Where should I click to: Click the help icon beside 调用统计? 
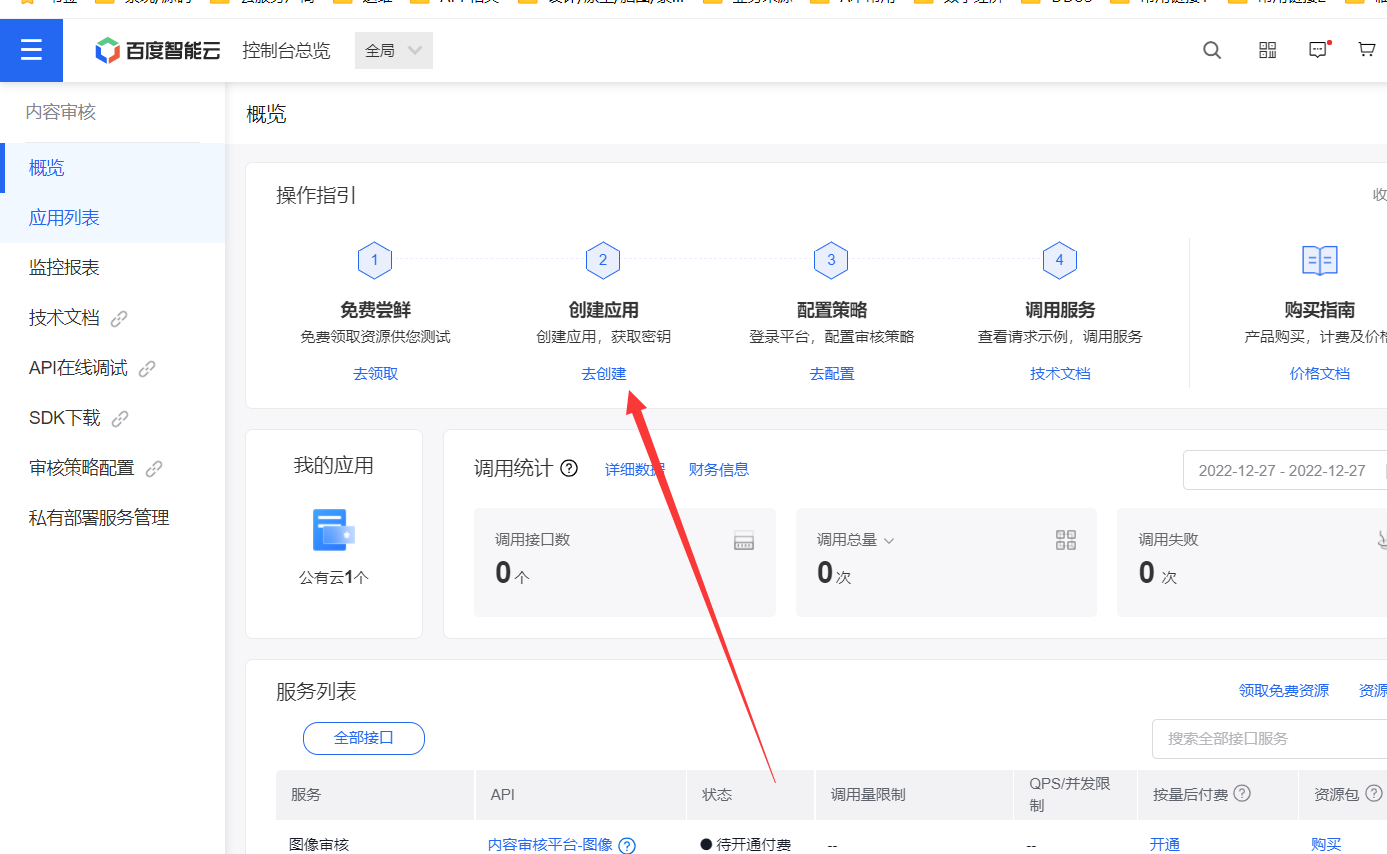569,468
